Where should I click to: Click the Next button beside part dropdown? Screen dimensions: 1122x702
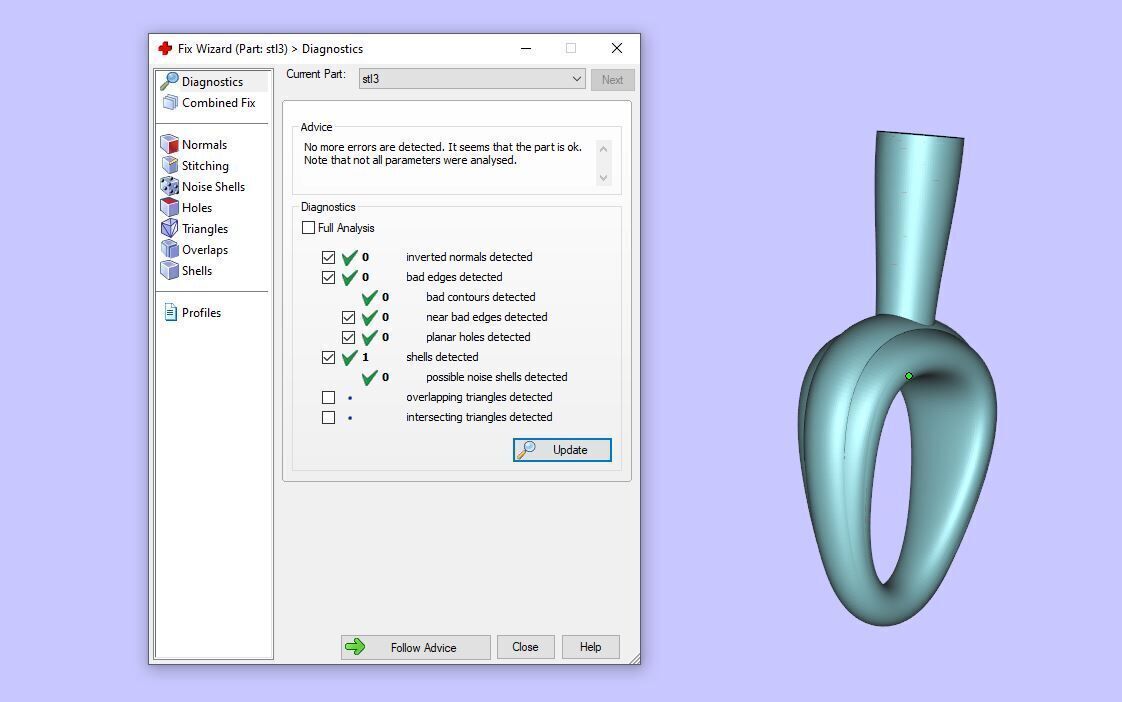[x=613, y=79]
